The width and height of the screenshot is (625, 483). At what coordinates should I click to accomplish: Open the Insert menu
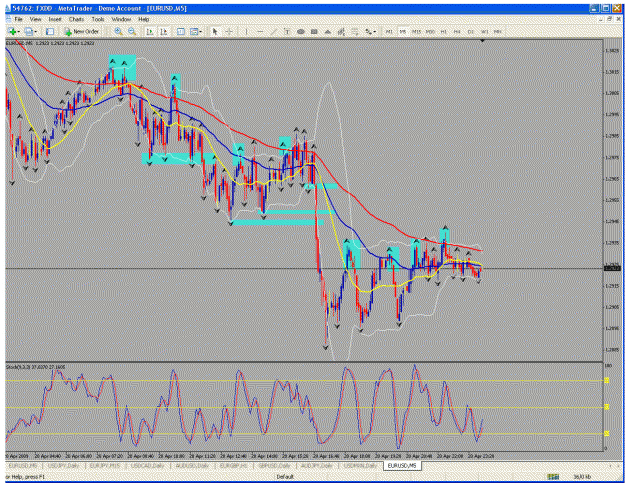pyautogui.click(x=55, y=19)
